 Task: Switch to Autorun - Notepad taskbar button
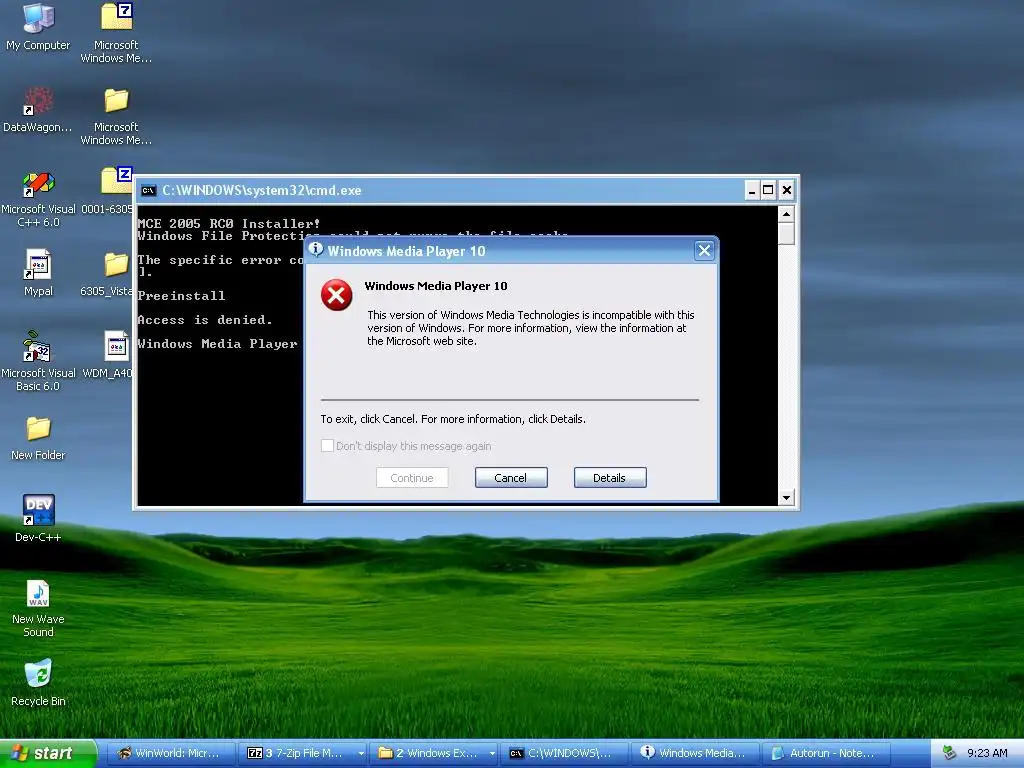825,753
